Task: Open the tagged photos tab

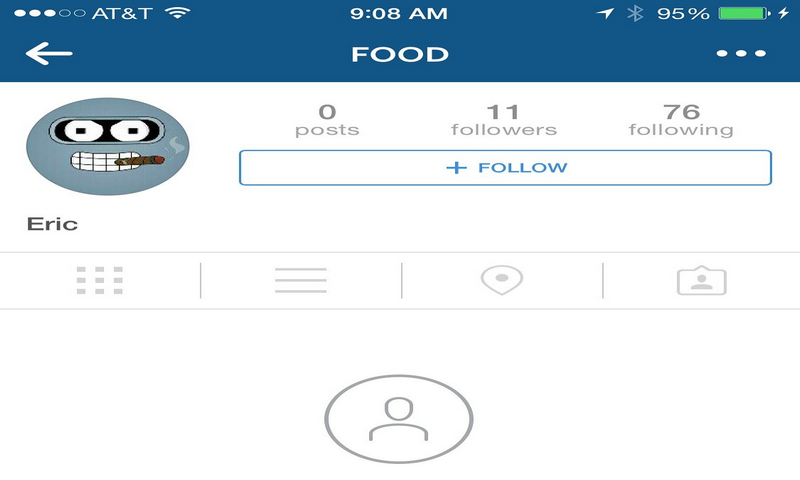Action: pyautogui.click(x=702, y=280)
